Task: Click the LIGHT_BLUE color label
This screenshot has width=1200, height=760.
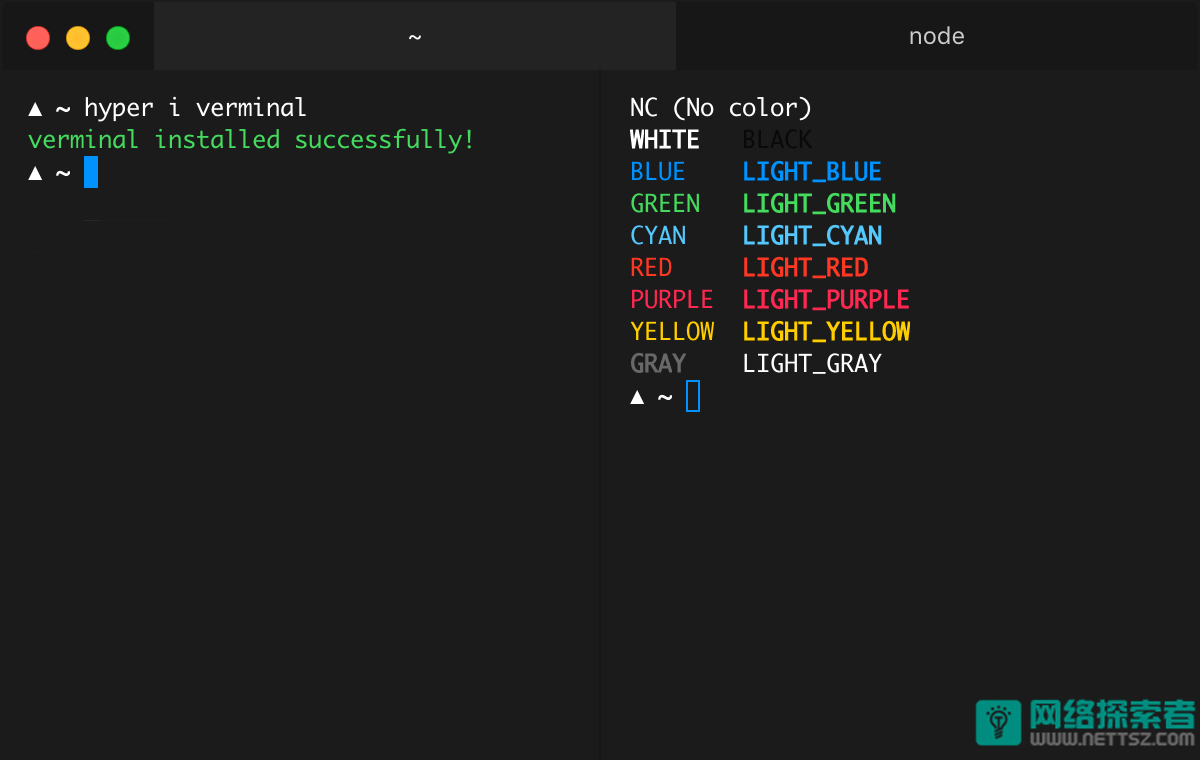Action: click(812, 172)
